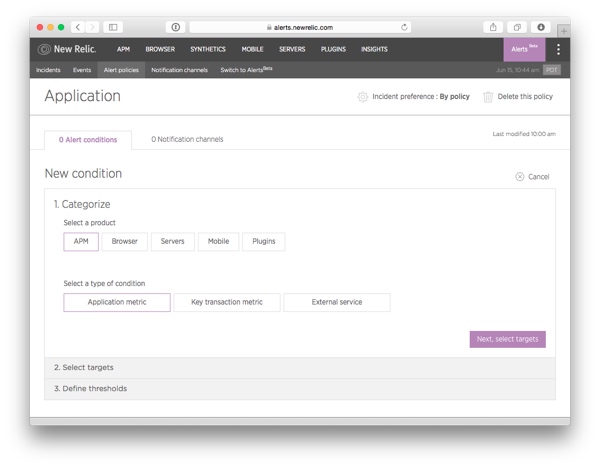
Task: Select the Plugins product option
Action: tap(264, 241)
